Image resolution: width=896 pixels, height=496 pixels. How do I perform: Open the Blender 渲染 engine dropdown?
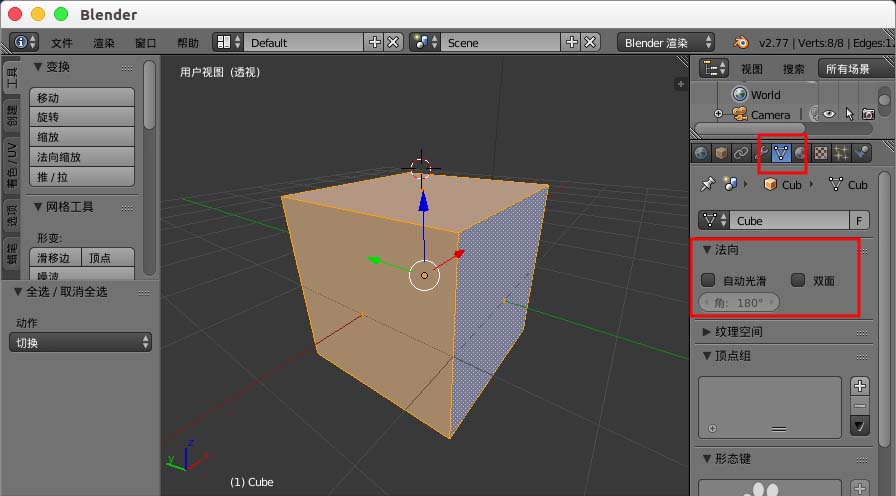[666, 42]
